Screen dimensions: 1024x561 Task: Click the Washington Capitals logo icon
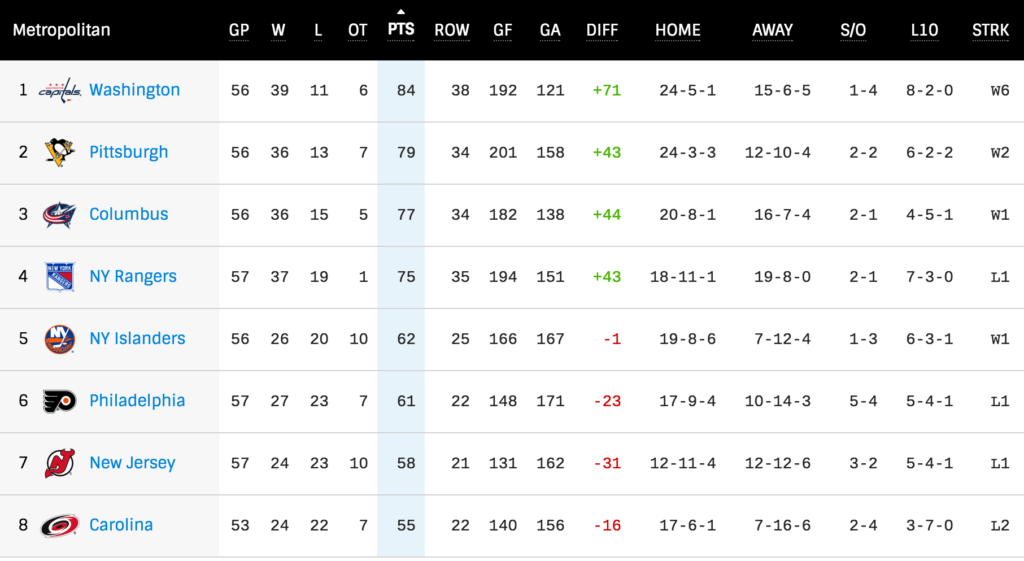[x=59, y=91]
